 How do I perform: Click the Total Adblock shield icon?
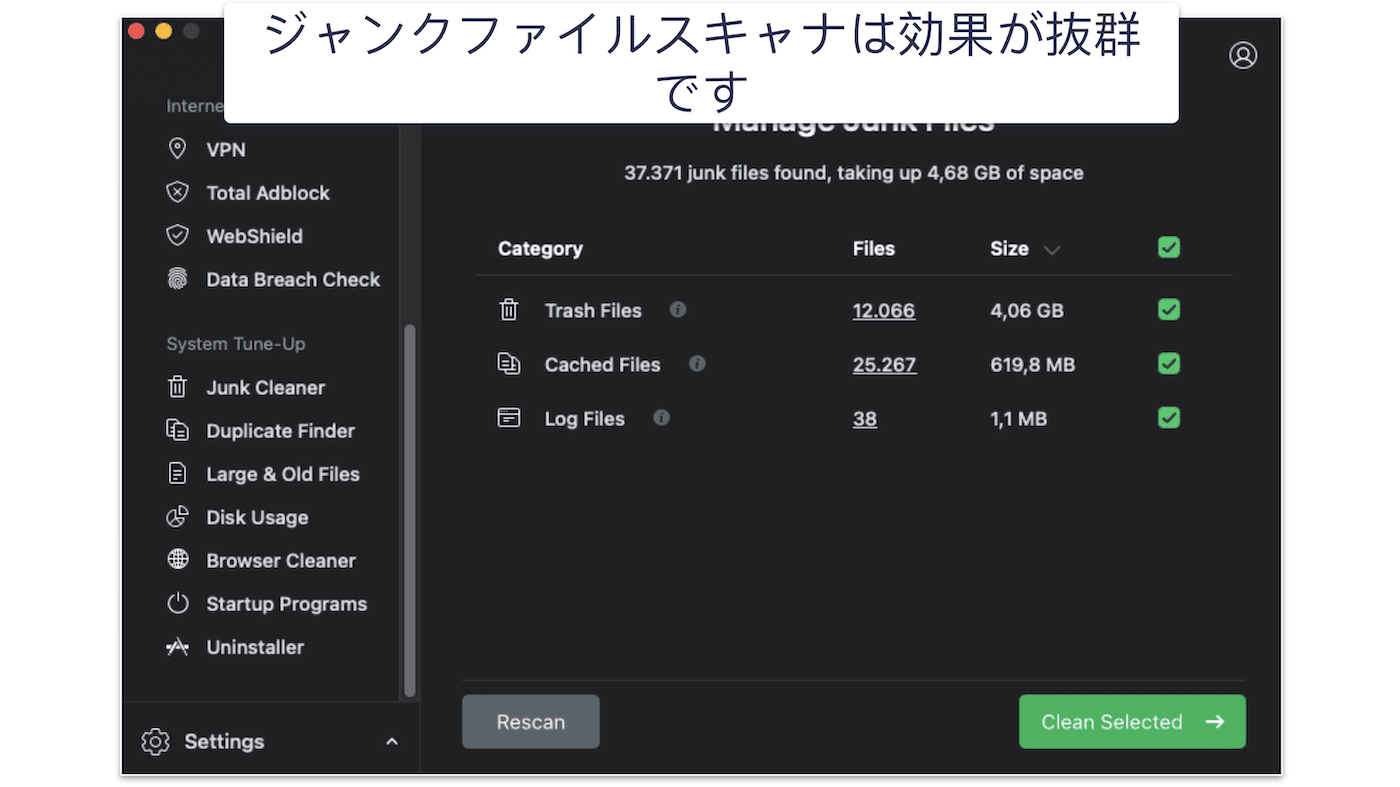tap(177, 192)
